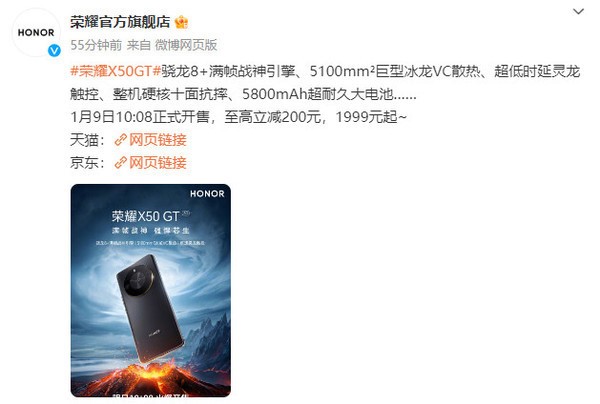Click the chain icon of JD link
Image resolution: width=600 pixels, height=404 pixels.
[x=121, y=163]
